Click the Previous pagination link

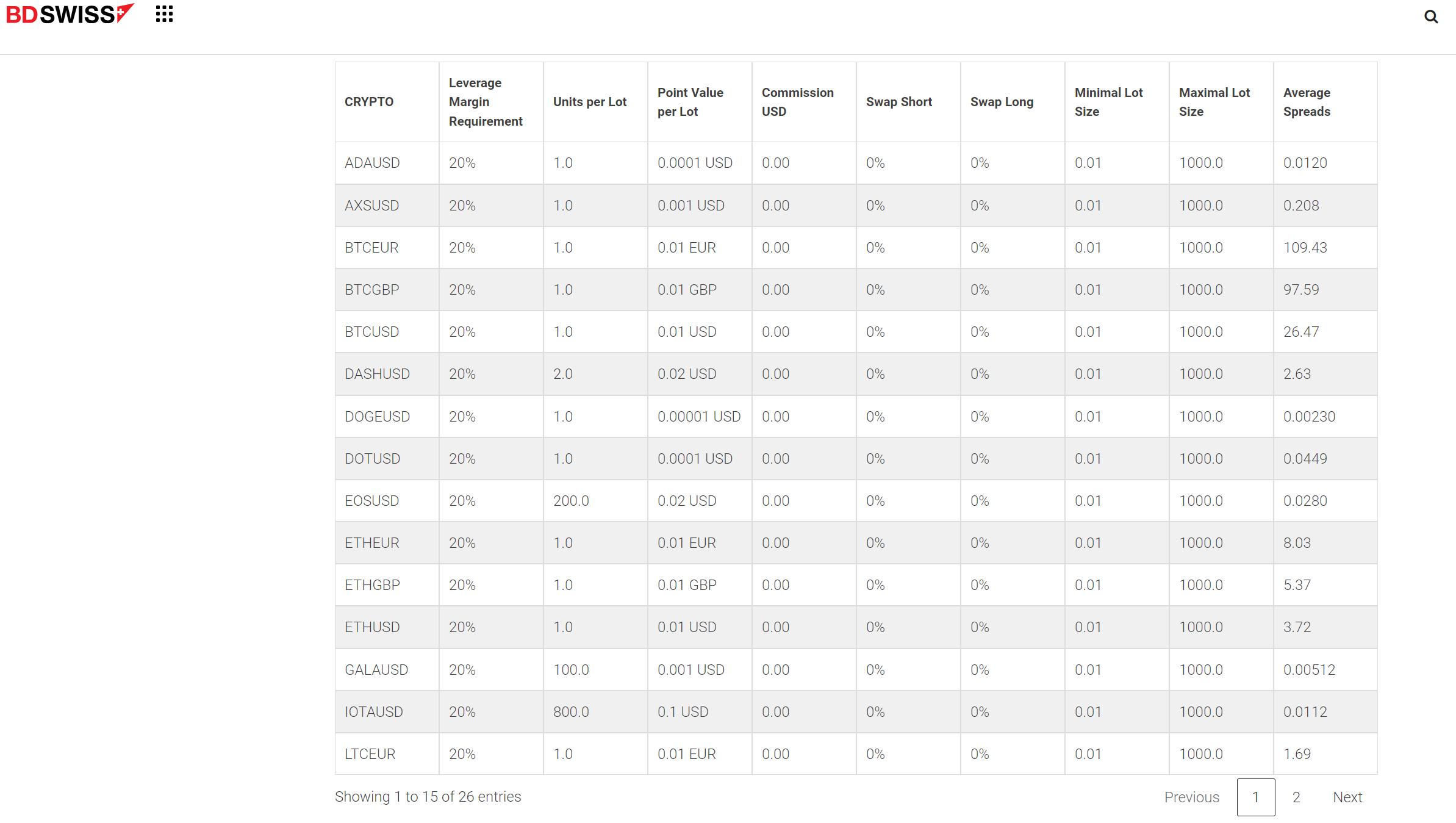click(x=1191, y=797)
